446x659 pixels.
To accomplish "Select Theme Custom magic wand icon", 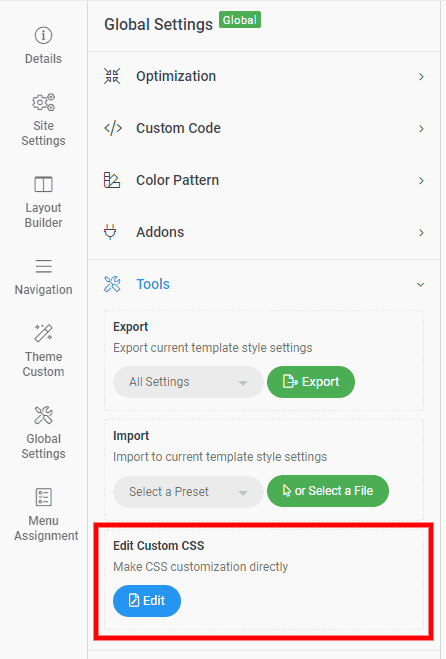I will [x=43, y=333].
